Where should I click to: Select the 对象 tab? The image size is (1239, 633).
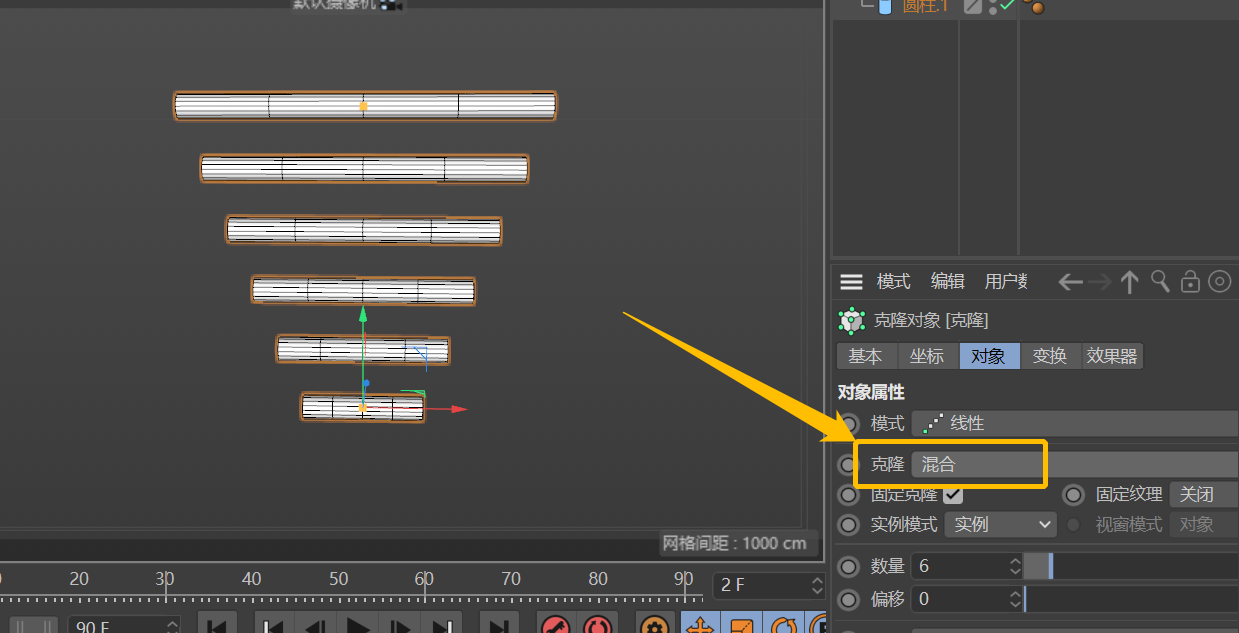click(x=989, y=356)
